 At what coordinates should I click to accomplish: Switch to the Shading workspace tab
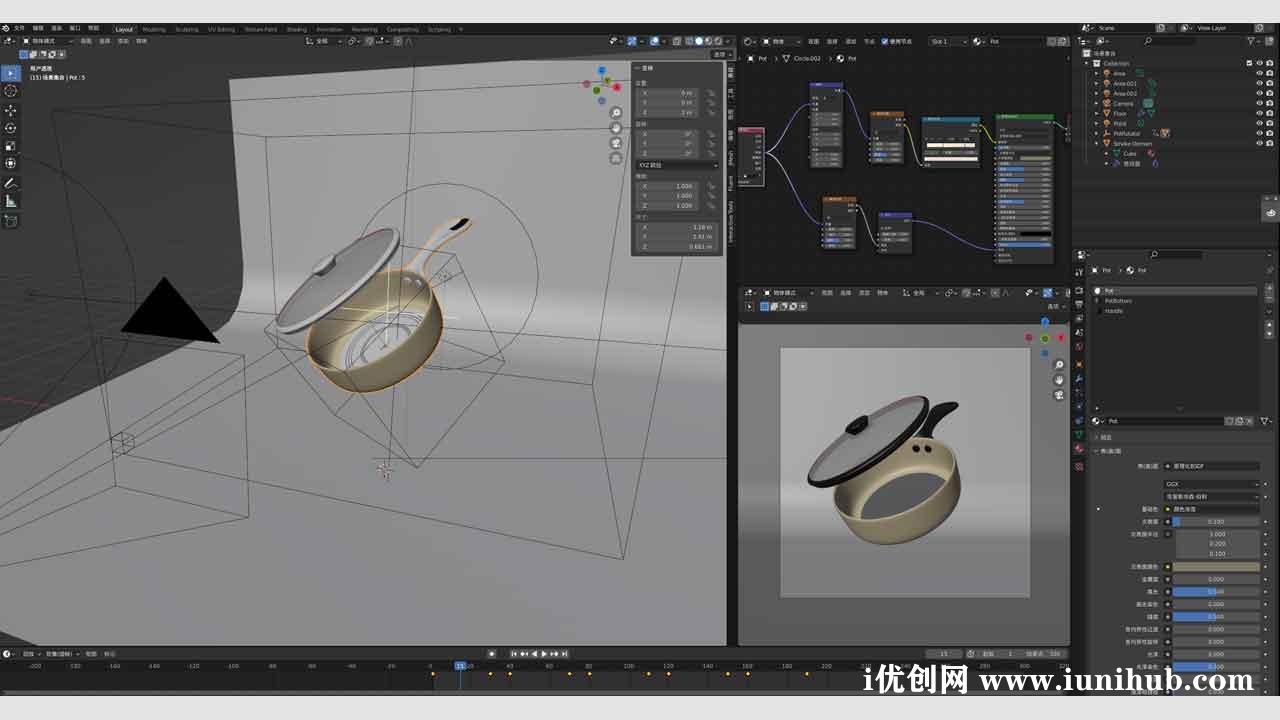[297, 29]
